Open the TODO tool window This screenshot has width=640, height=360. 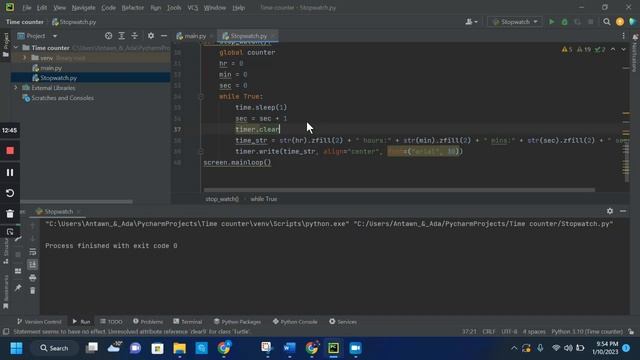[111, 322]
